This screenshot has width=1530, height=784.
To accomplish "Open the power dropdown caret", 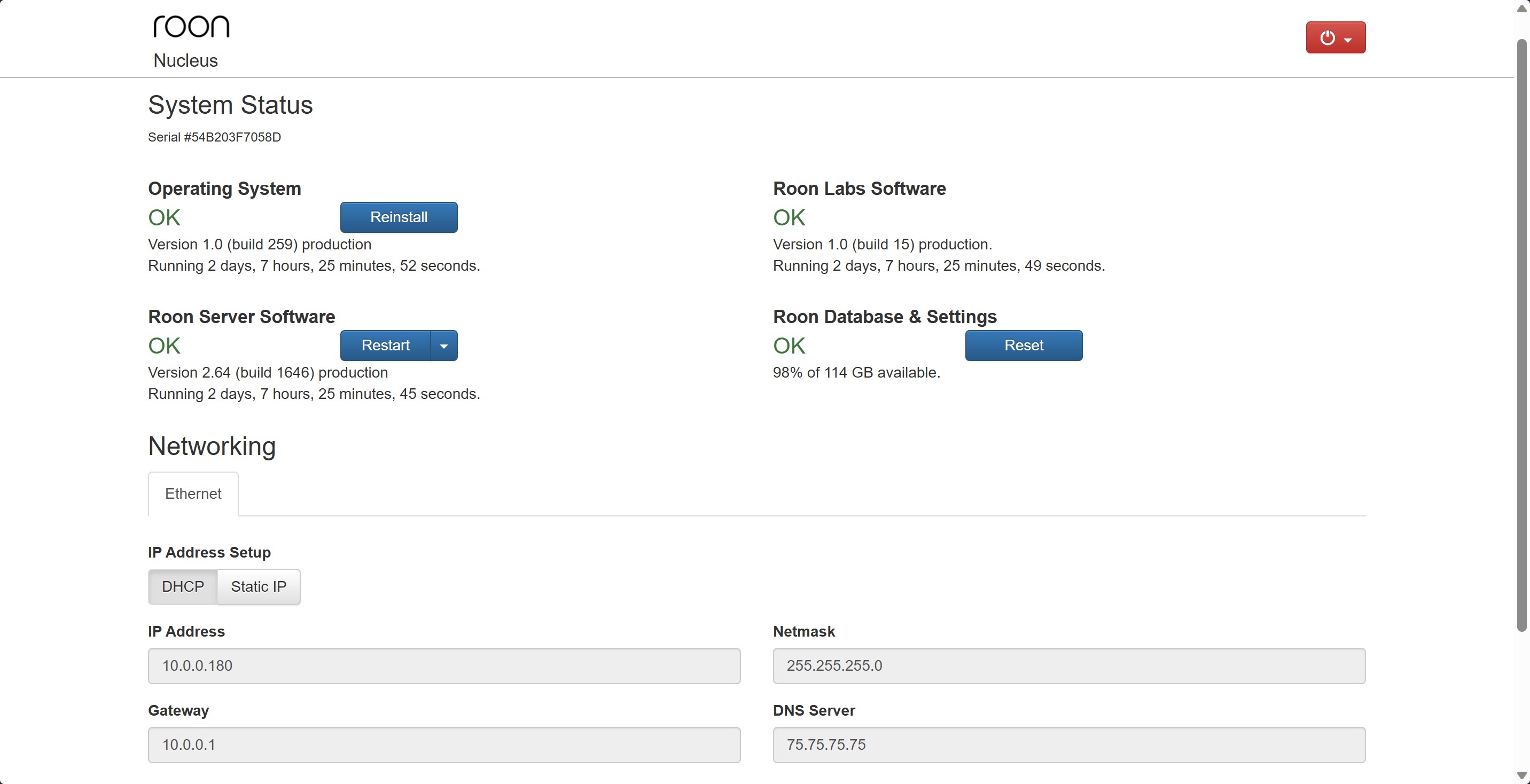I will (x=1348, y=40).
